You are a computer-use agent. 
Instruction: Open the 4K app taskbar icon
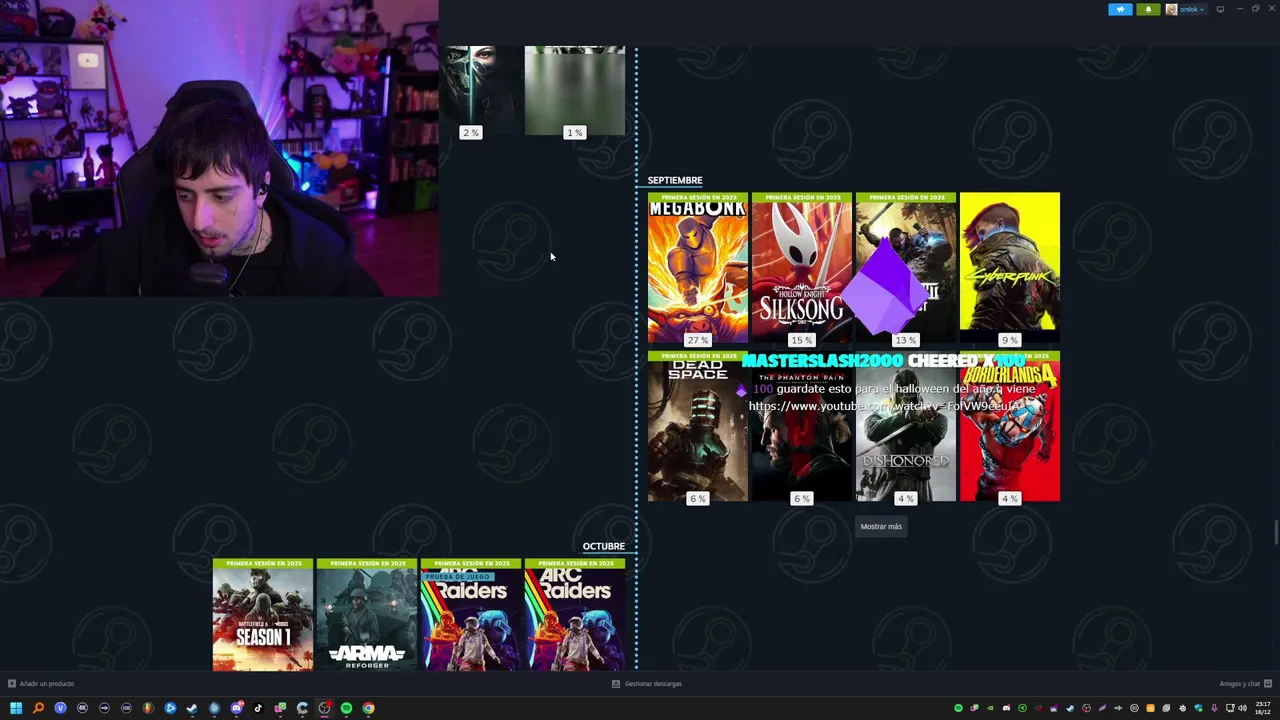pyautogui.click(x=82, y=708)
